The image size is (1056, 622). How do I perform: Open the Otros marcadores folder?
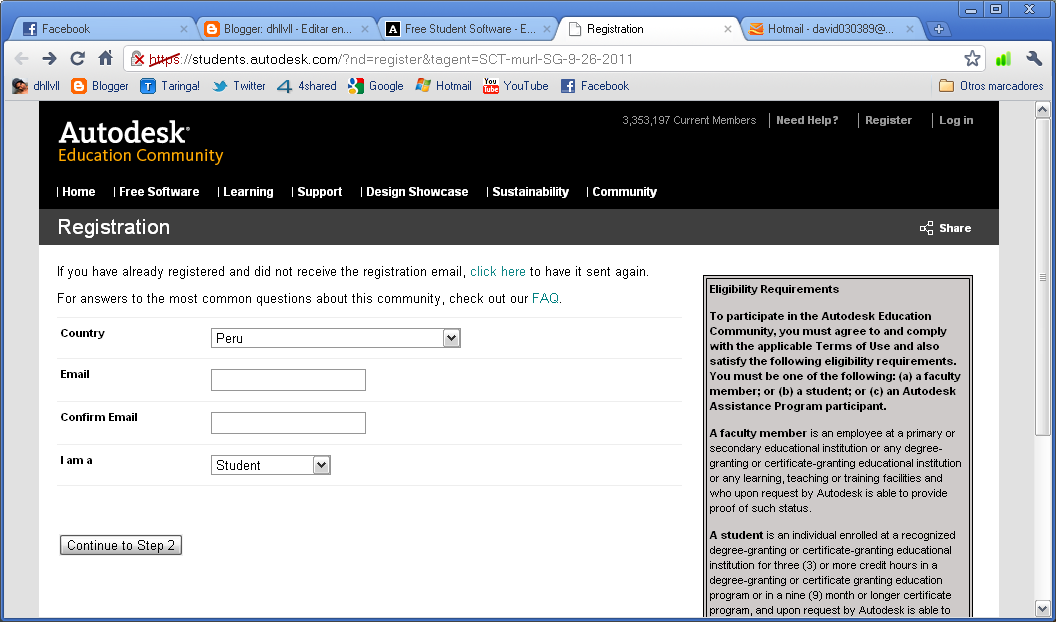(991, 86)
